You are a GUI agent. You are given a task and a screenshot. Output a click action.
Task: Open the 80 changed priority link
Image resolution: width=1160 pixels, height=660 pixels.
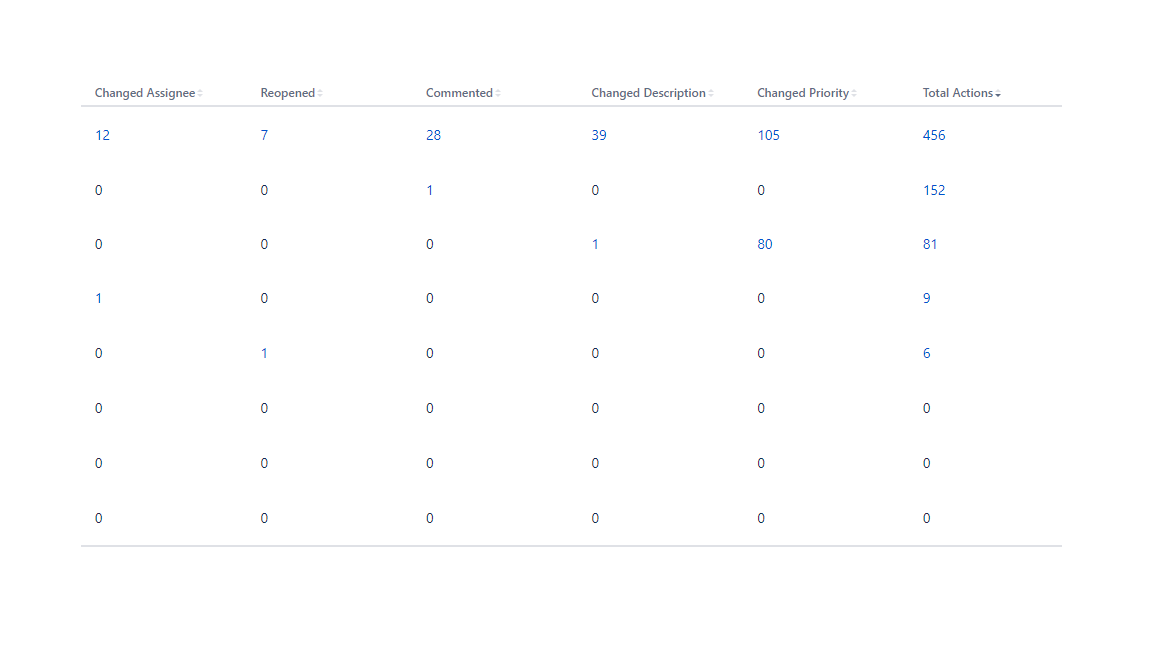[x=765, y=244]
